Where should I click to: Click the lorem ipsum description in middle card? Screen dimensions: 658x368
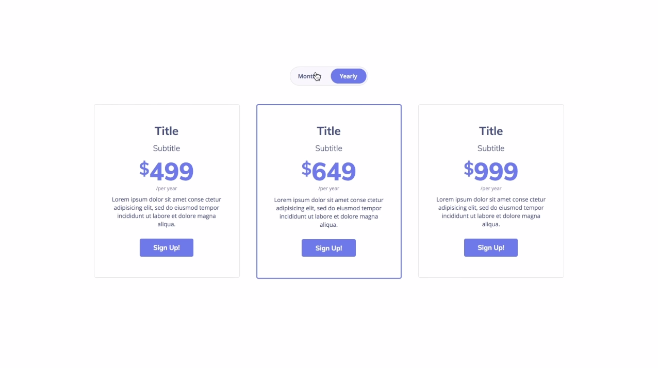coord(329,212)
